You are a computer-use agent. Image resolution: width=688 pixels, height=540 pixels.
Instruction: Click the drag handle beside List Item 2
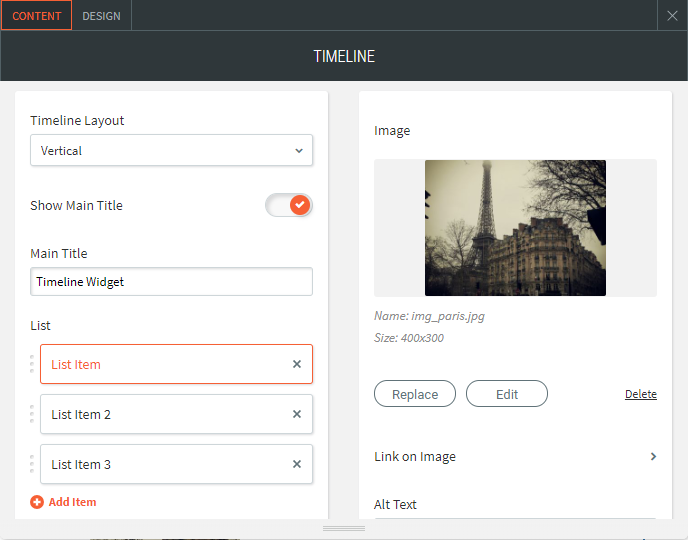tap(32, 414)
